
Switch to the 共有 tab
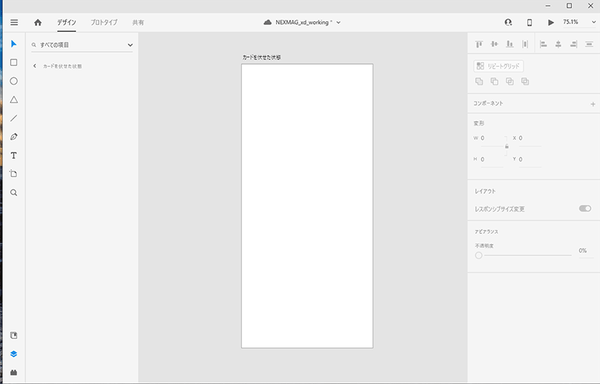pyautogui.click(x=138, y=23)
